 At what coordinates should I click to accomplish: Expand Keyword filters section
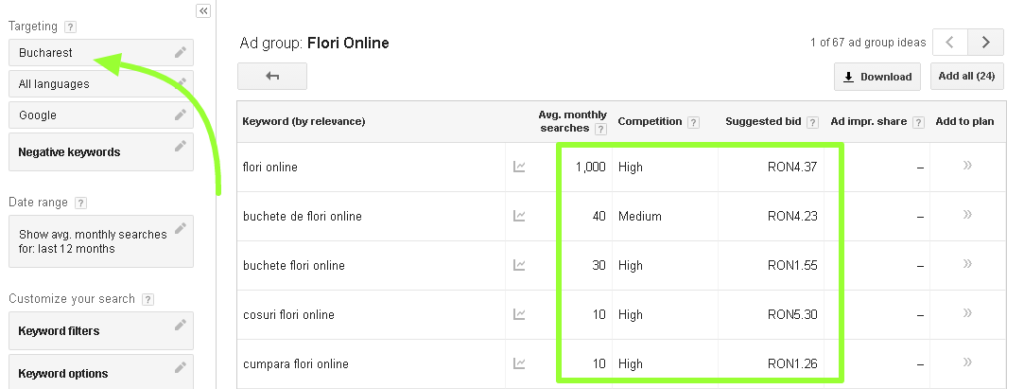tap(101, 331)
